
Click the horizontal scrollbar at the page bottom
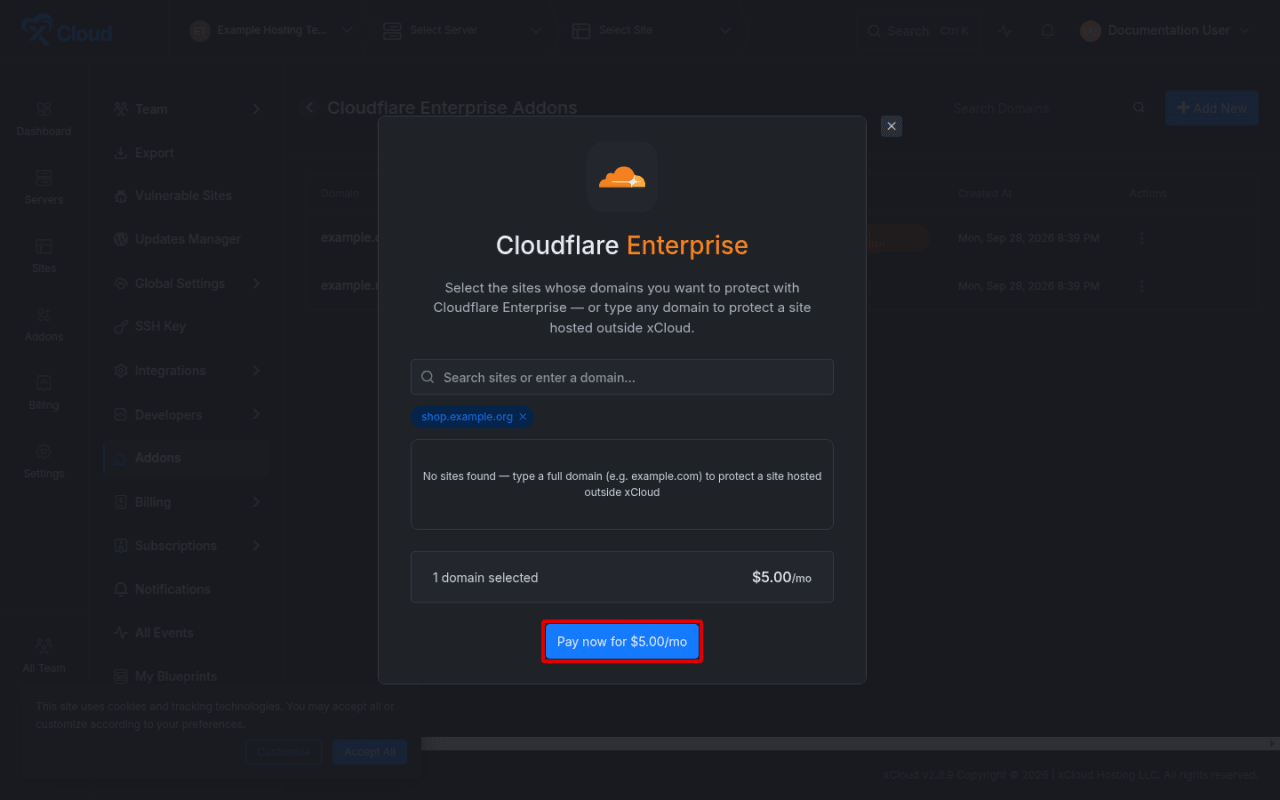[x=848, y=744]
